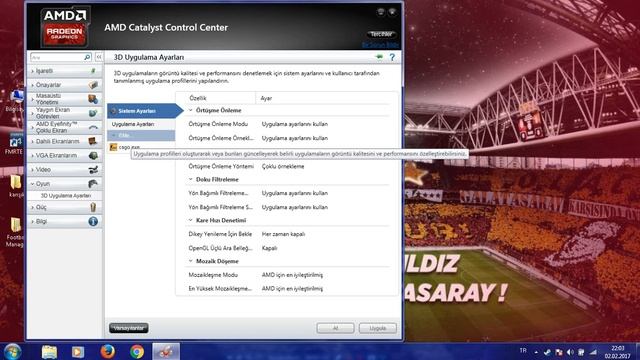This screenshot has height=360, width=640.
Task: Collapse the sidebar with double-arrow icon
Action: [x=99, y=58]
